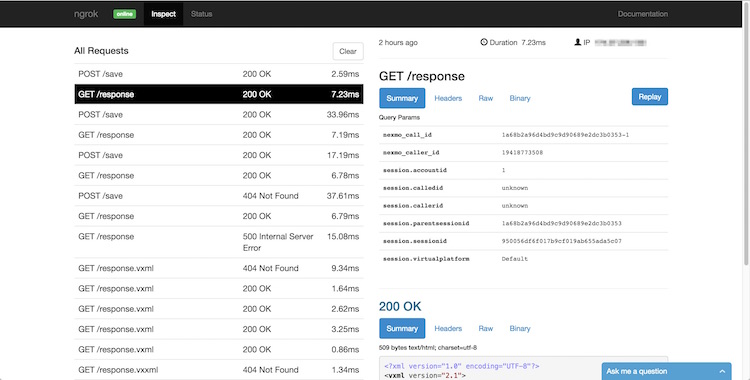Open the GET /response.vxml request taking 0.86ms

tap(219, 350)
